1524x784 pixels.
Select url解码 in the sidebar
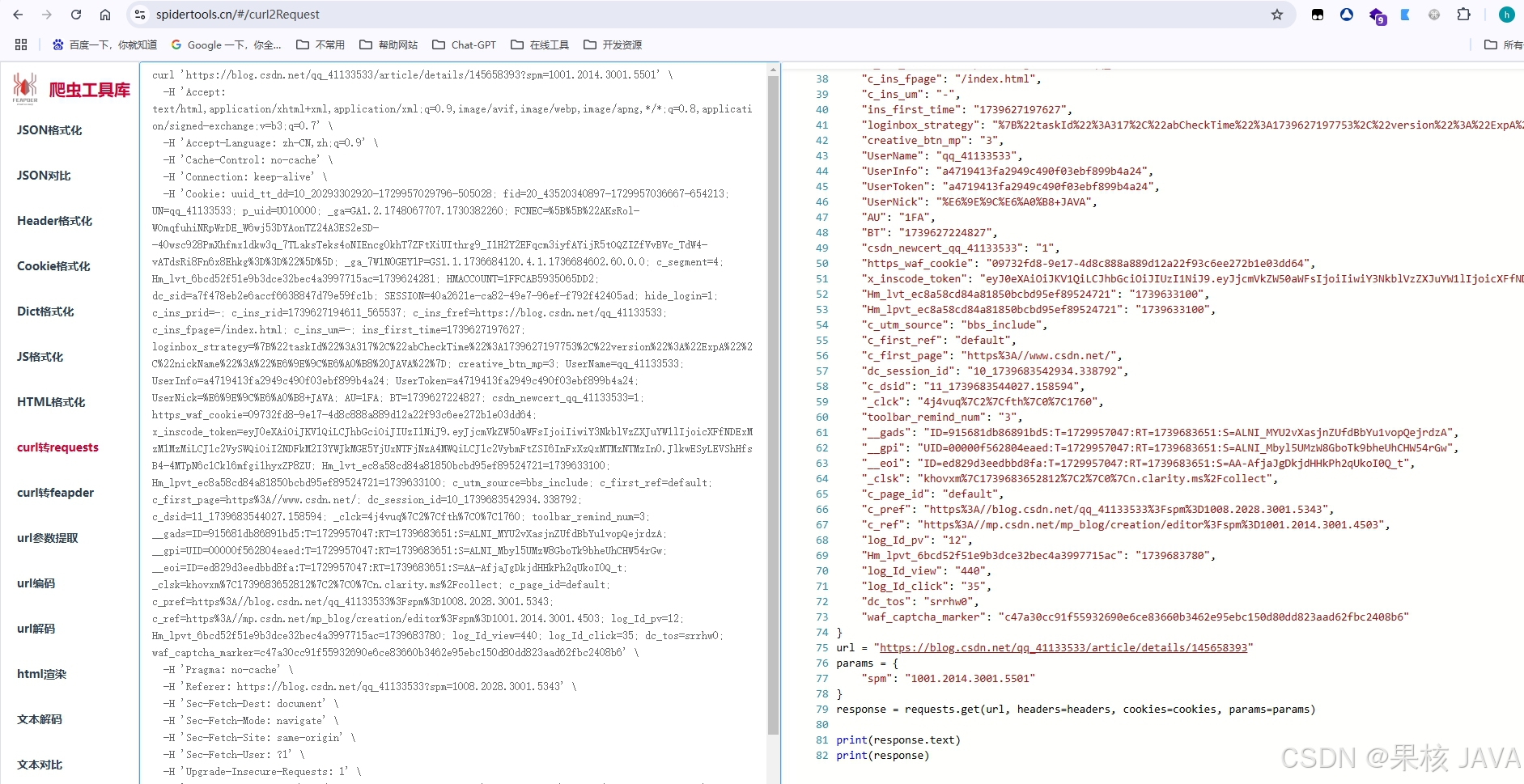tap(36, 629)
